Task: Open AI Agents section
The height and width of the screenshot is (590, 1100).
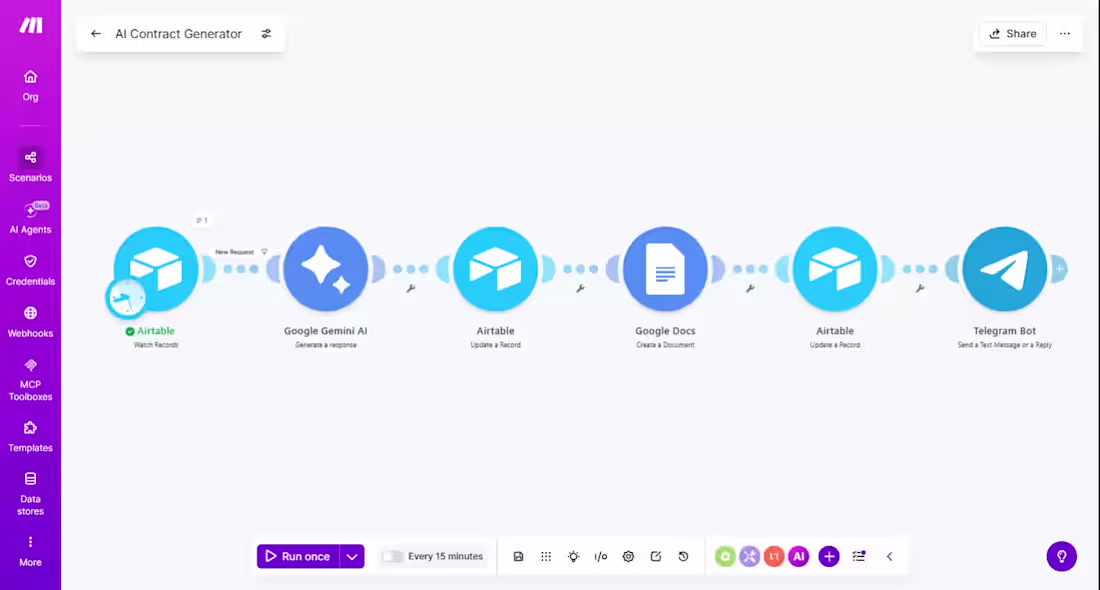Action: (x=30, y=217)
